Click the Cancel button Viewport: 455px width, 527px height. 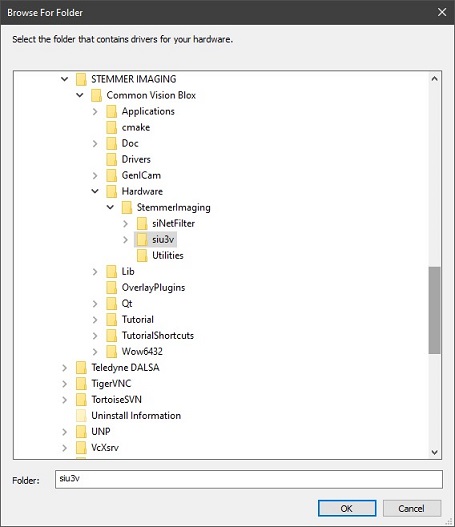point(412,508)
